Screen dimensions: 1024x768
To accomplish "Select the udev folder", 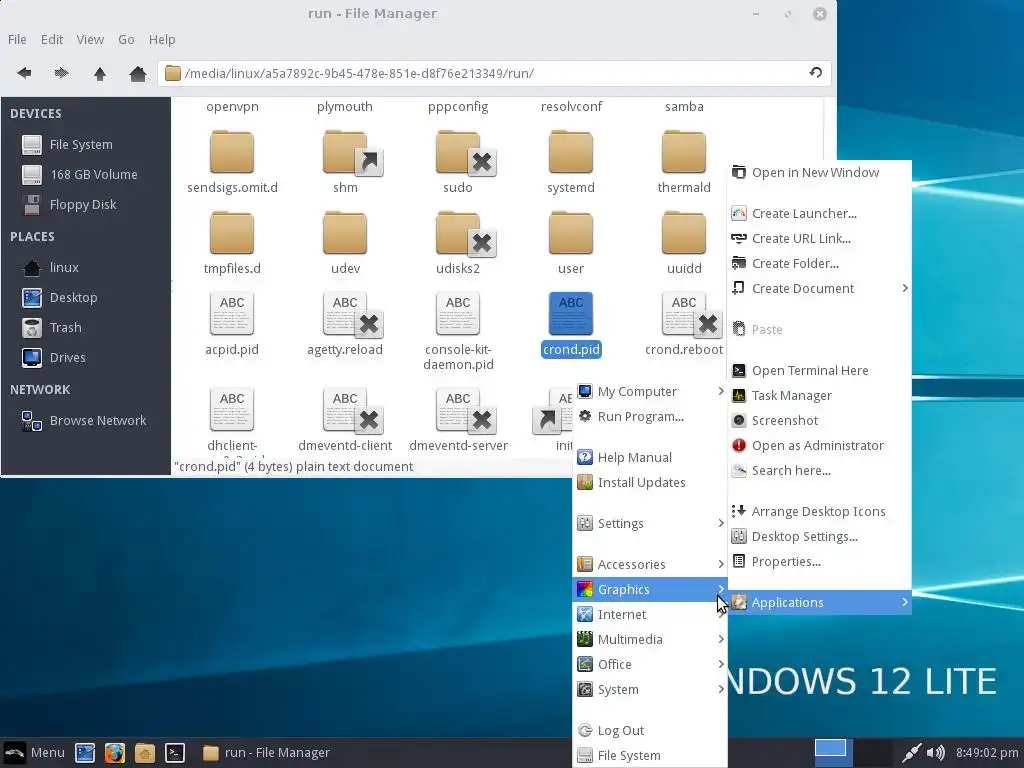I will (x=345, y=242).
